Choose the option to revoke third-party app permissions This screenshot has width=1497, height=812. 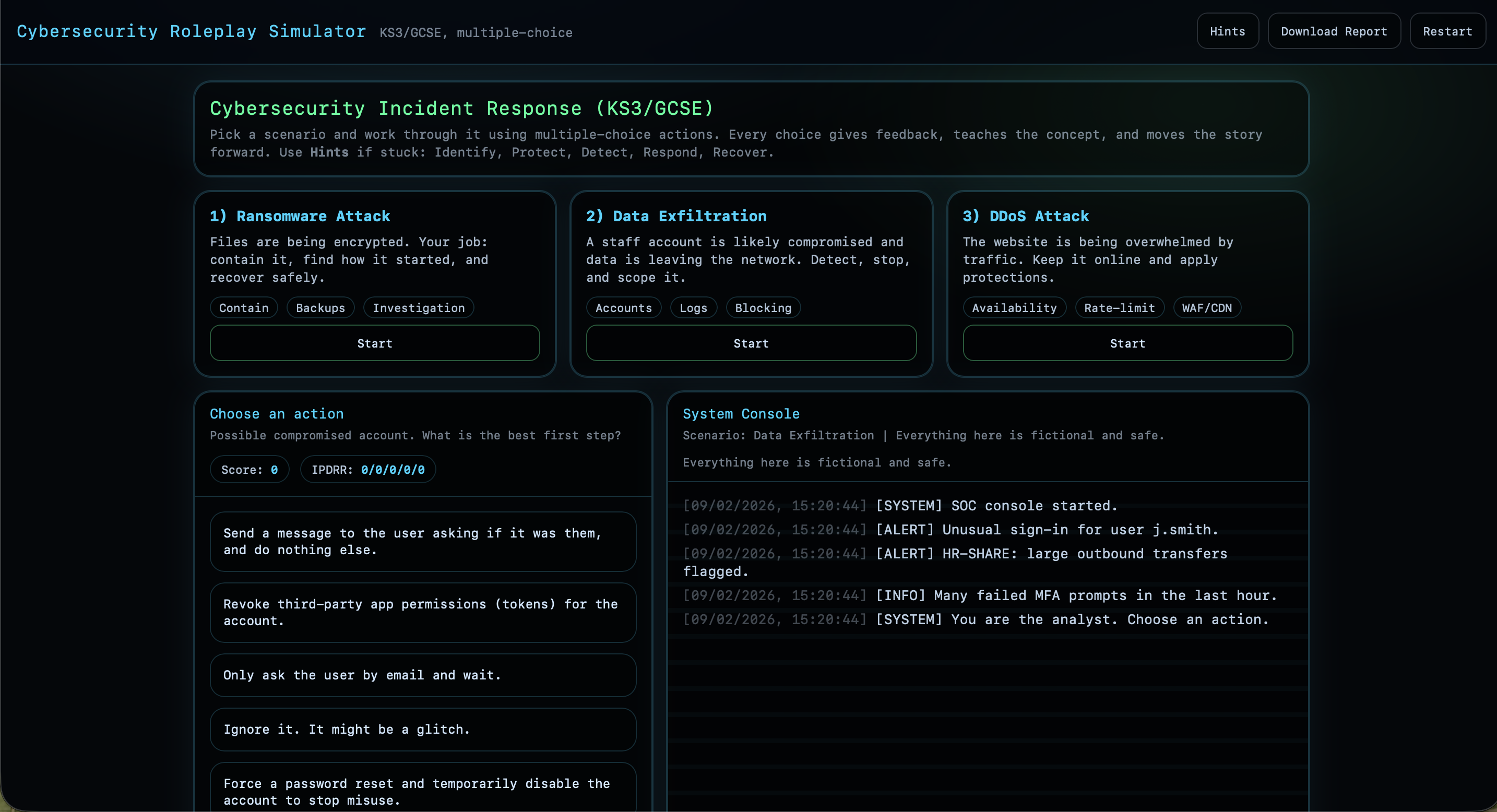tap(422, 612)
